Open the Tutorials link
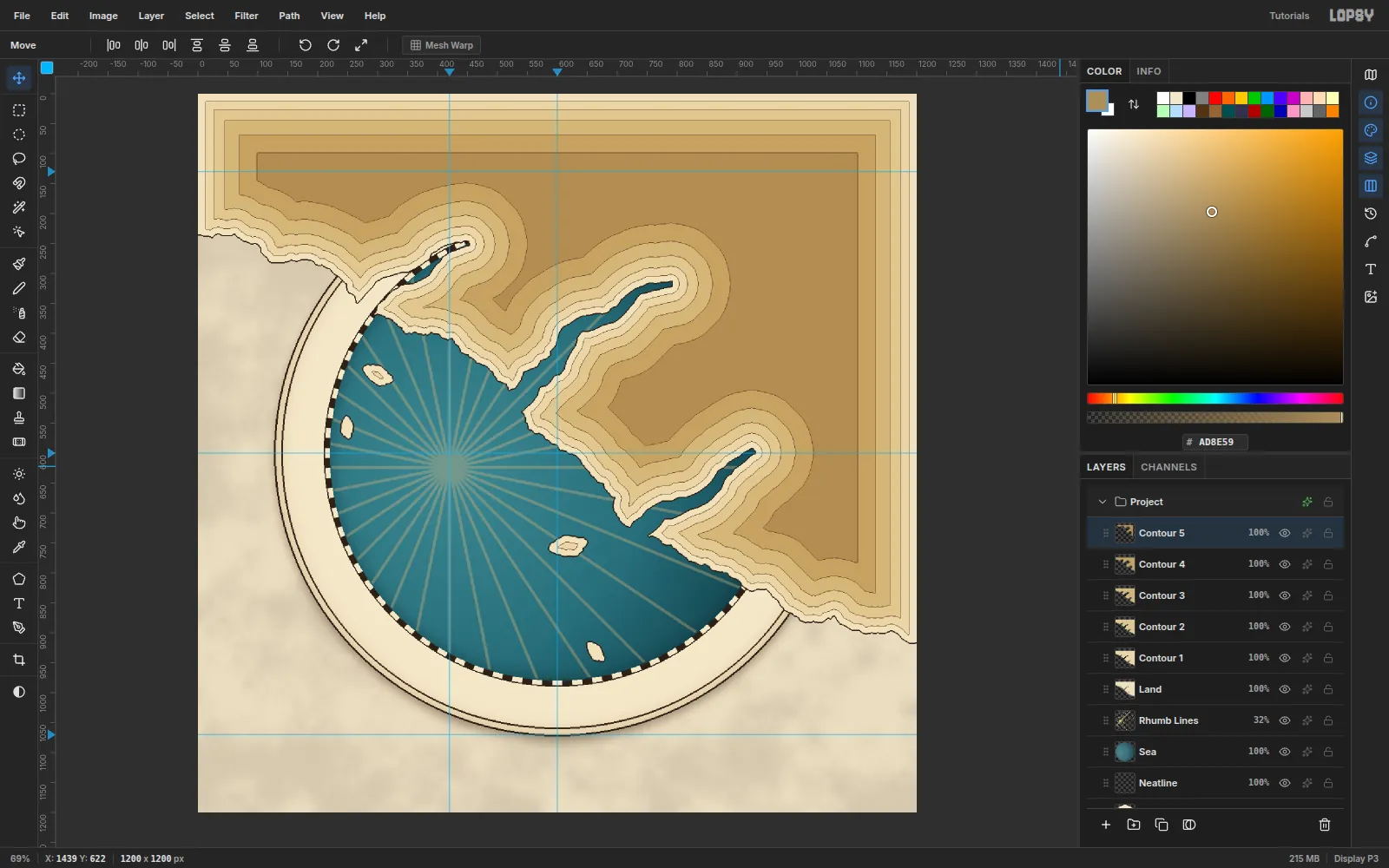Screen dimensions: 1389x868 tap(1289, 16)
